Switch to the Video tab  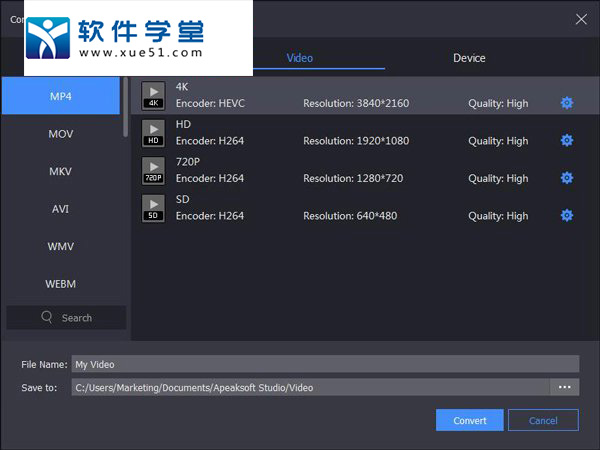300,58
